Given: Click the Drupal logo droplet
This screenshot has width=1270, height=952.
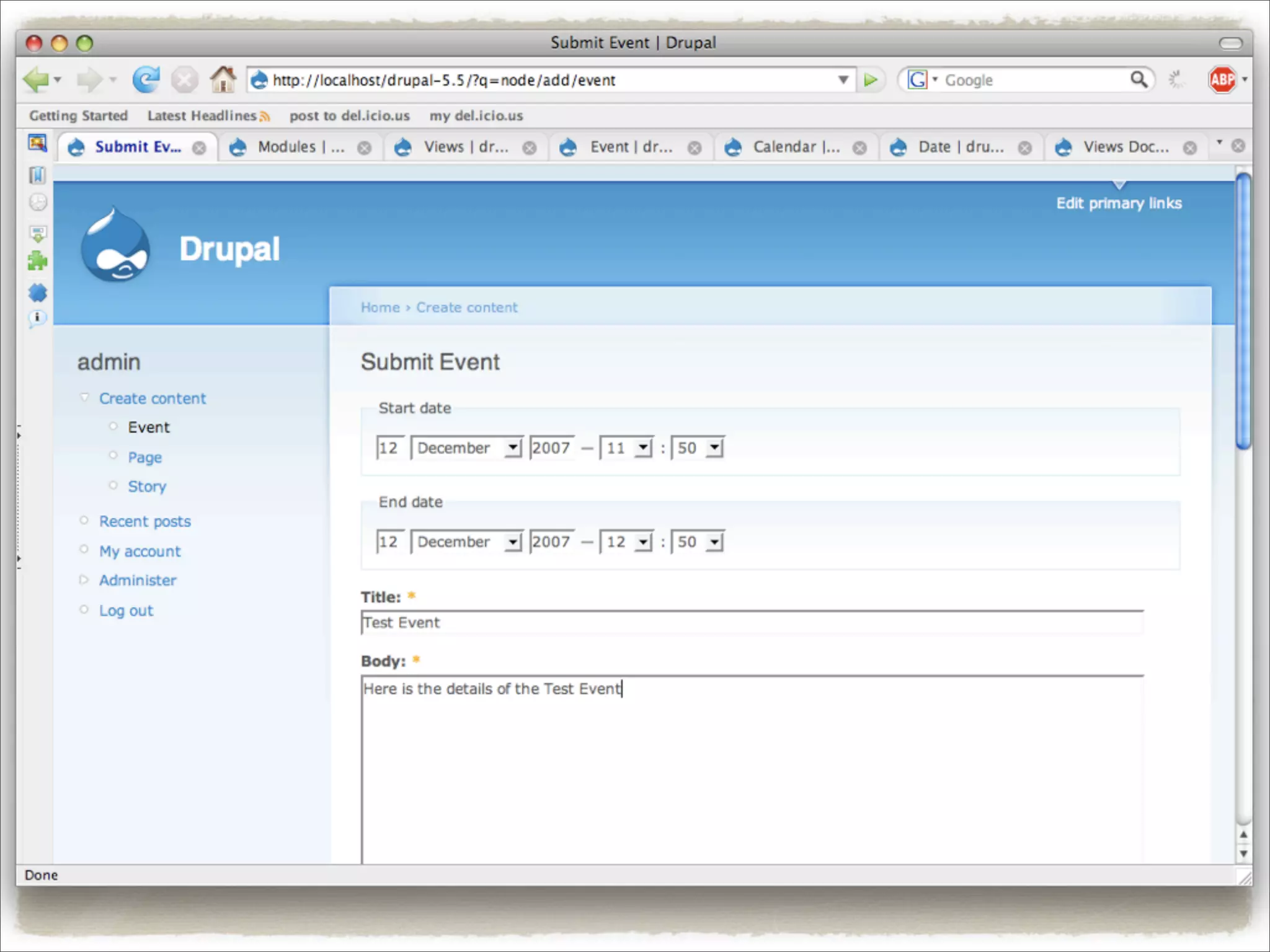Looking at the screenshot, I should point(115,245).
